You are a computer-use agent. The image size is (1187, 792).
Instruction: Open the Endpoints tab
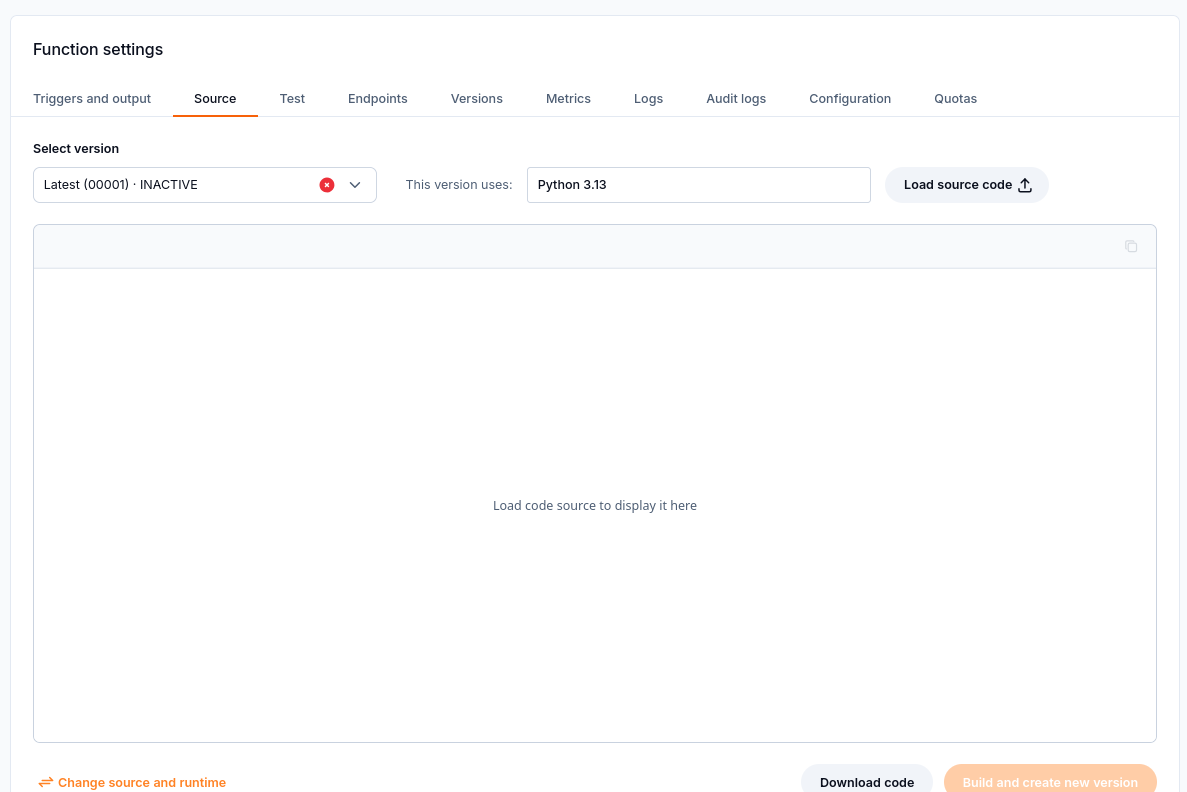378,98
